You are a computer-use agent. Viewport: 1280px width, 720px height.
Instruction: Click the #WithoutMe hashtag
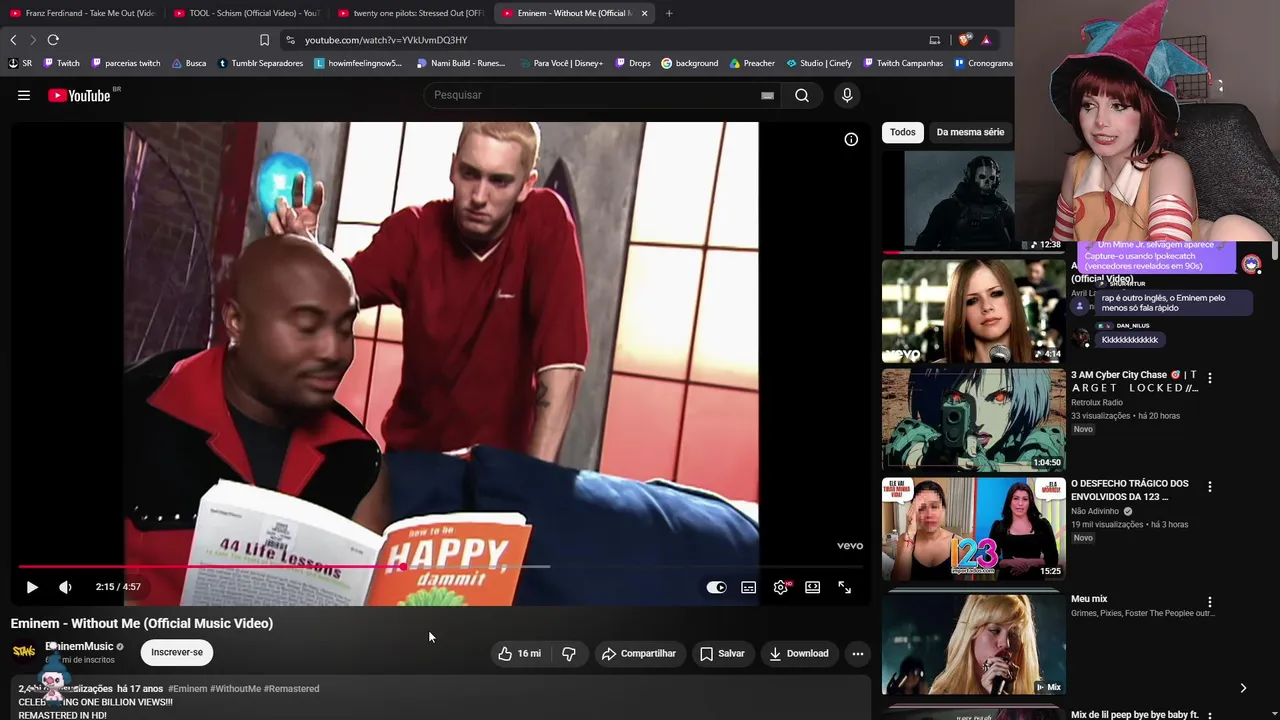tap(235, 689)
